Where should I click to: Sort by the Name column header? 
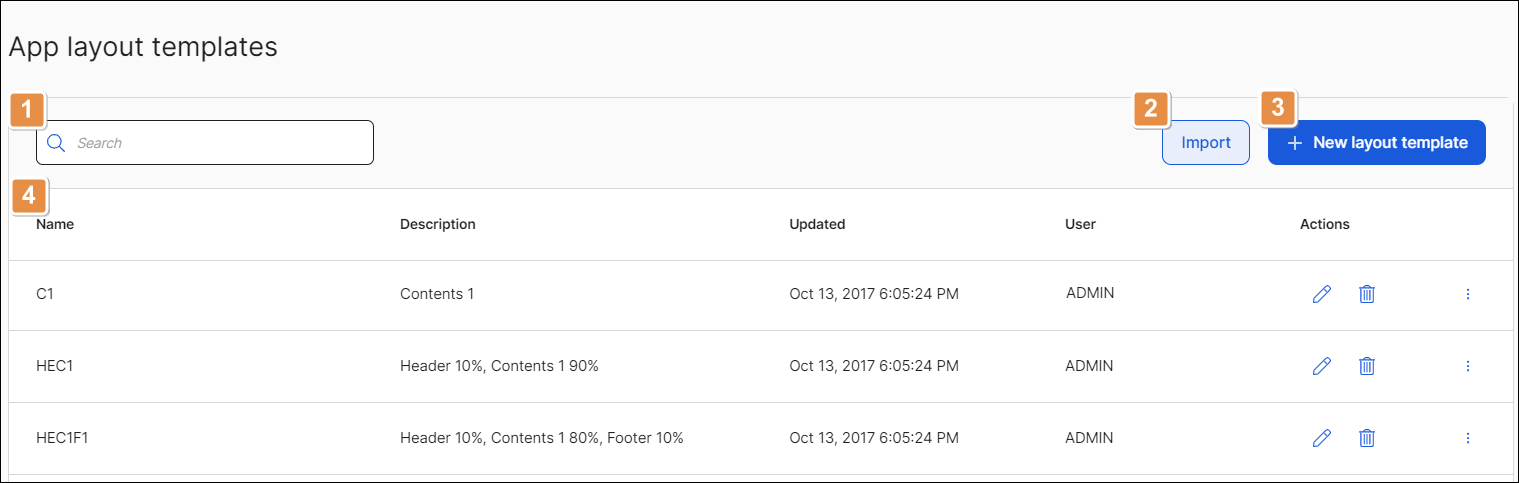55,224
